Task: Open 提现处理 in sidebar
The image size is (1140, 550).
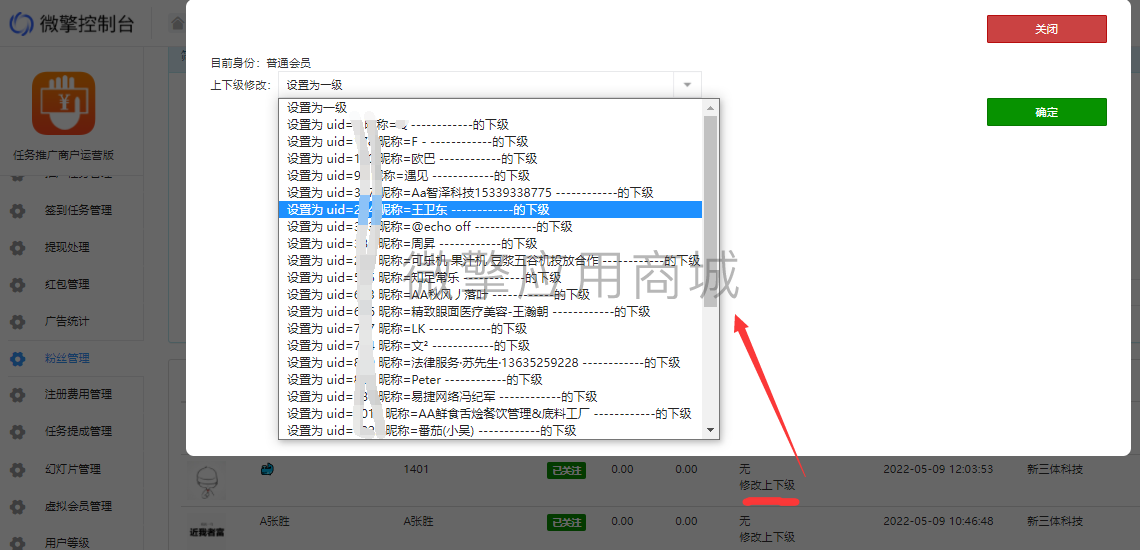Action: [67, 247]
